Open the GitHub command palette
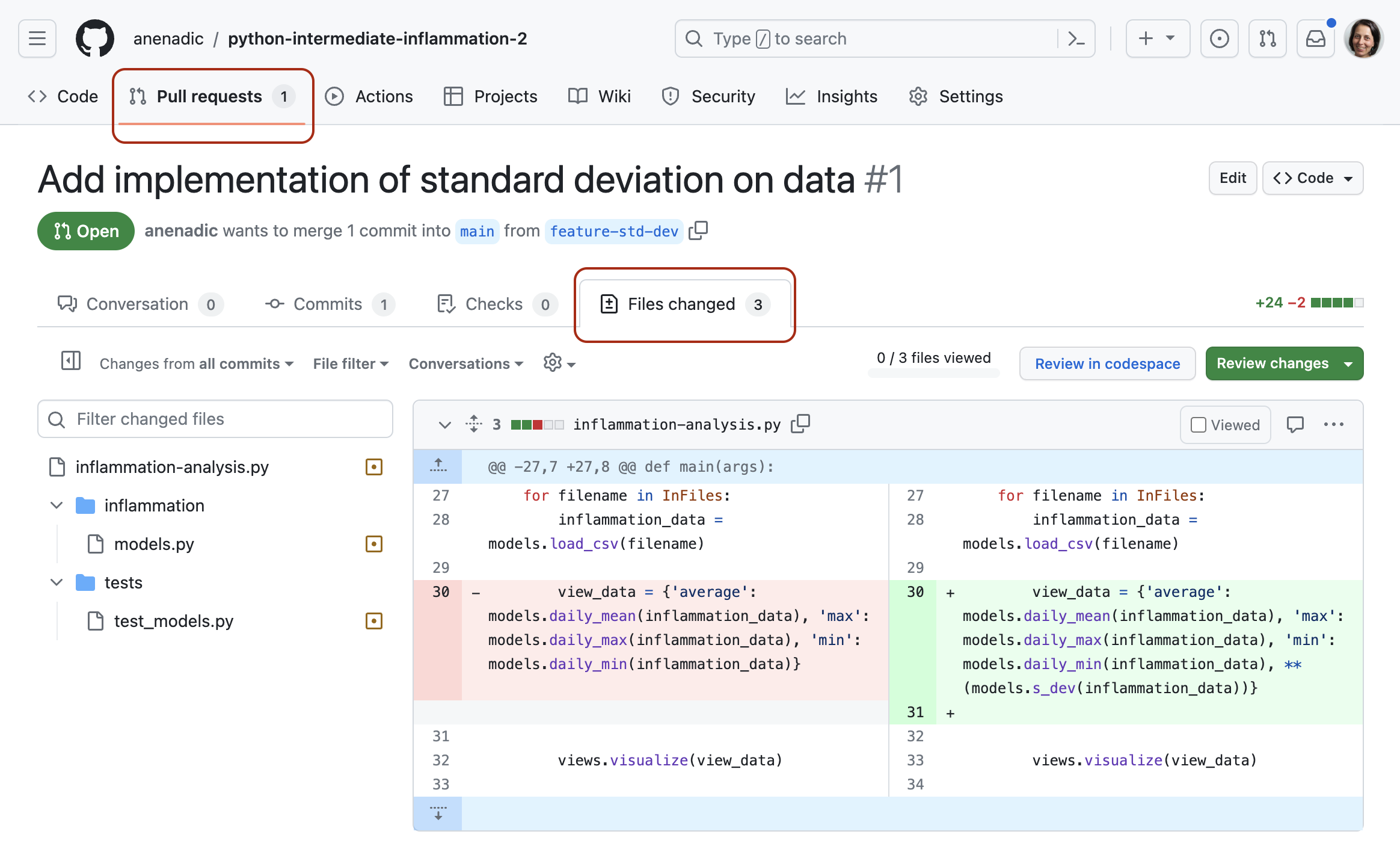Image resolution: width=1400 pixels, height=846 pixels. point(1076,39)
